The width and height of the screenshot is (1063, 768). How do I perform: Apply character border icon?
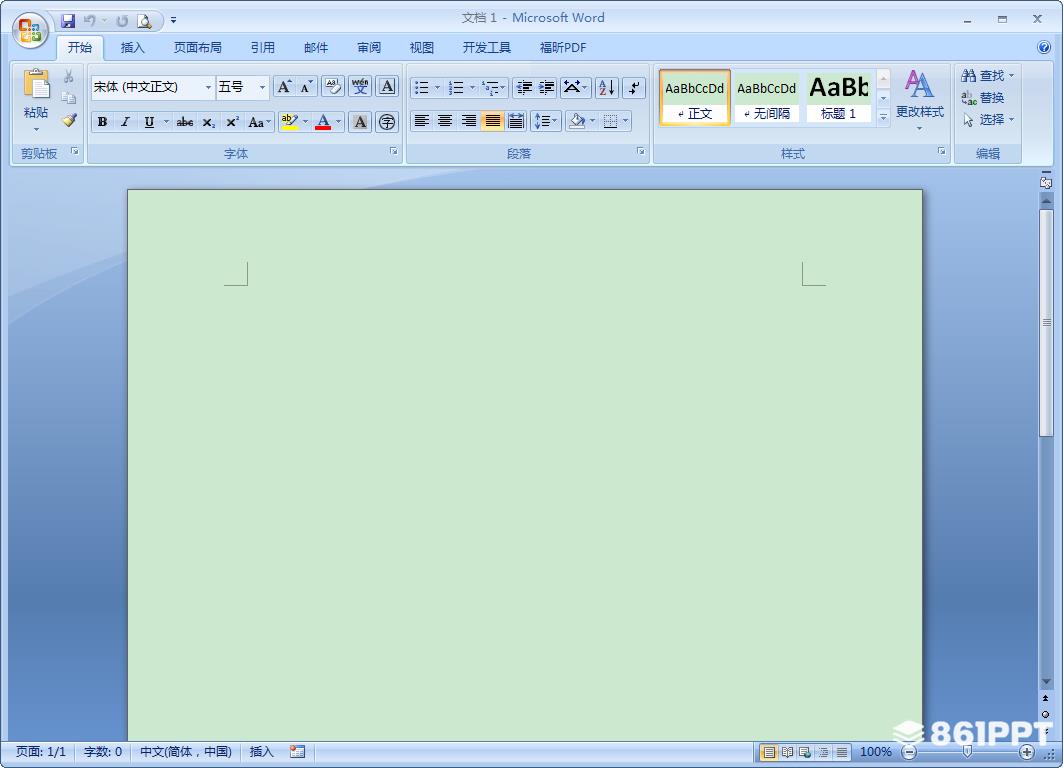pyautogui.click(x=387, y=87)
